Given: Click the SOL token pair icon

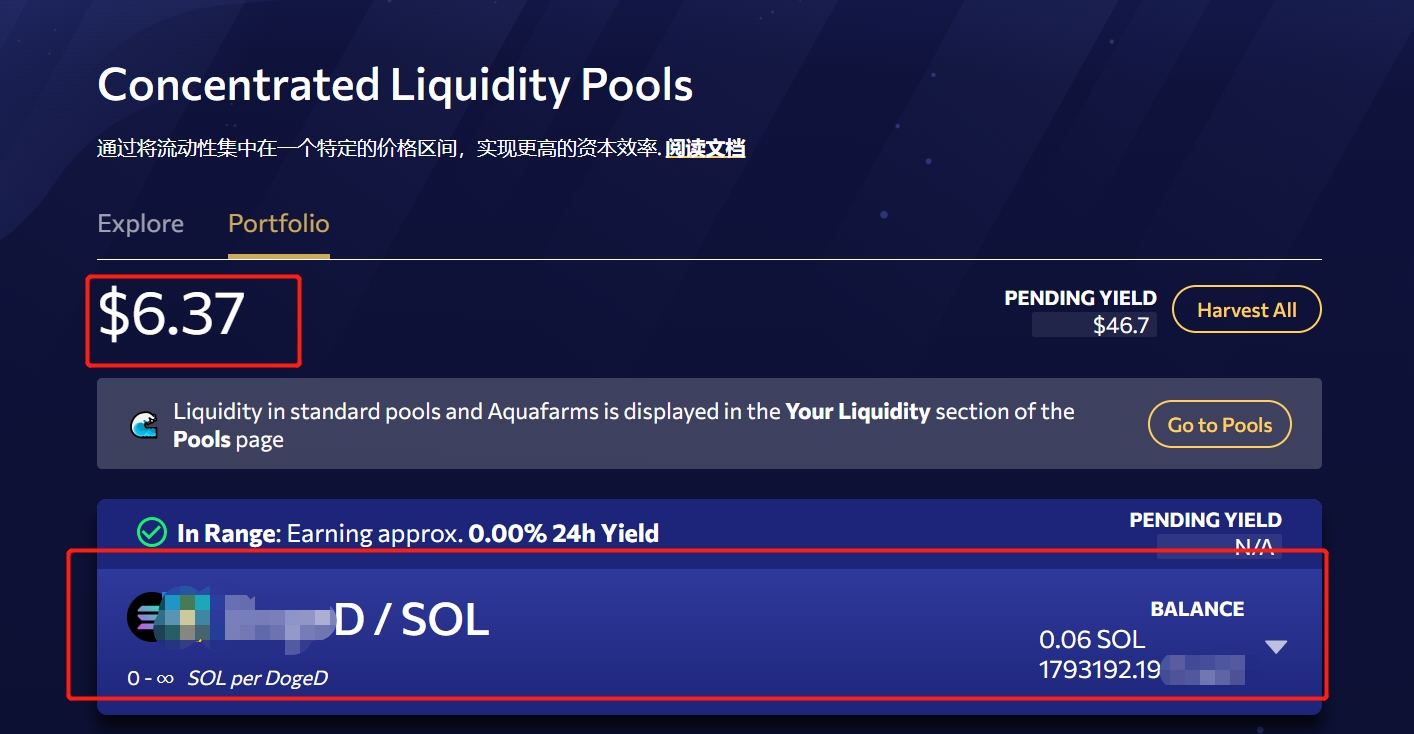Looking at the screenshot, I should click(x=145, y=617).
